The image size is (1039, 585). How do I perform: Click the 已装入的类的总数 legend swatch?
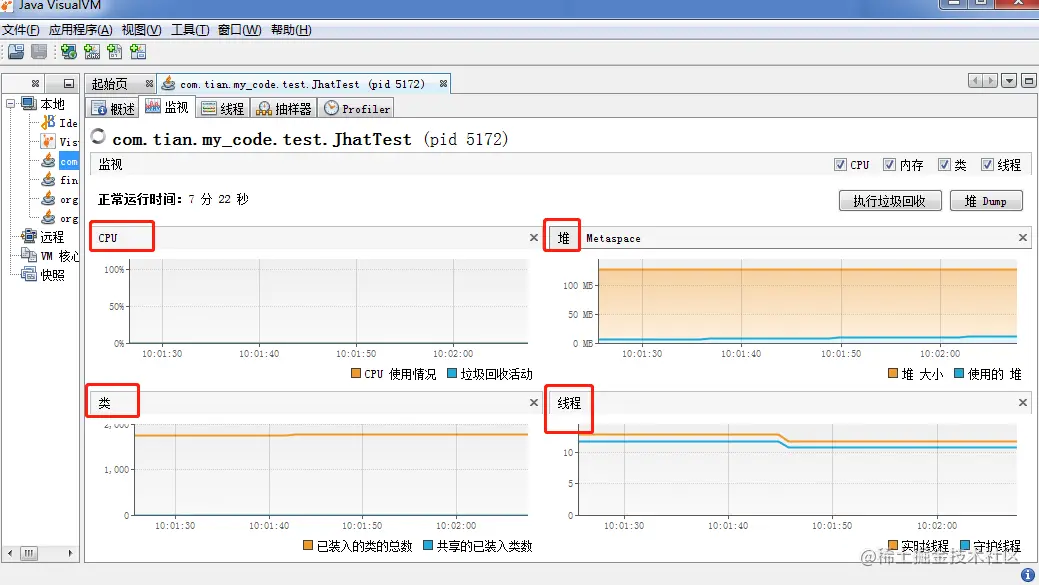point(307,545)
